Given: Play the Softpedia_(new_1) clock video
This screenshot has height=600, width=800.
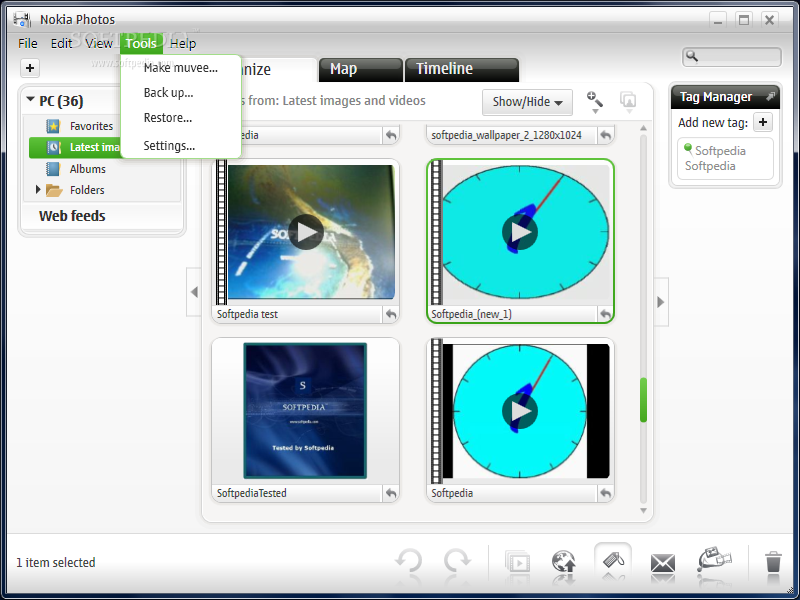Looking at the screenshot, I should click(520, 232).
